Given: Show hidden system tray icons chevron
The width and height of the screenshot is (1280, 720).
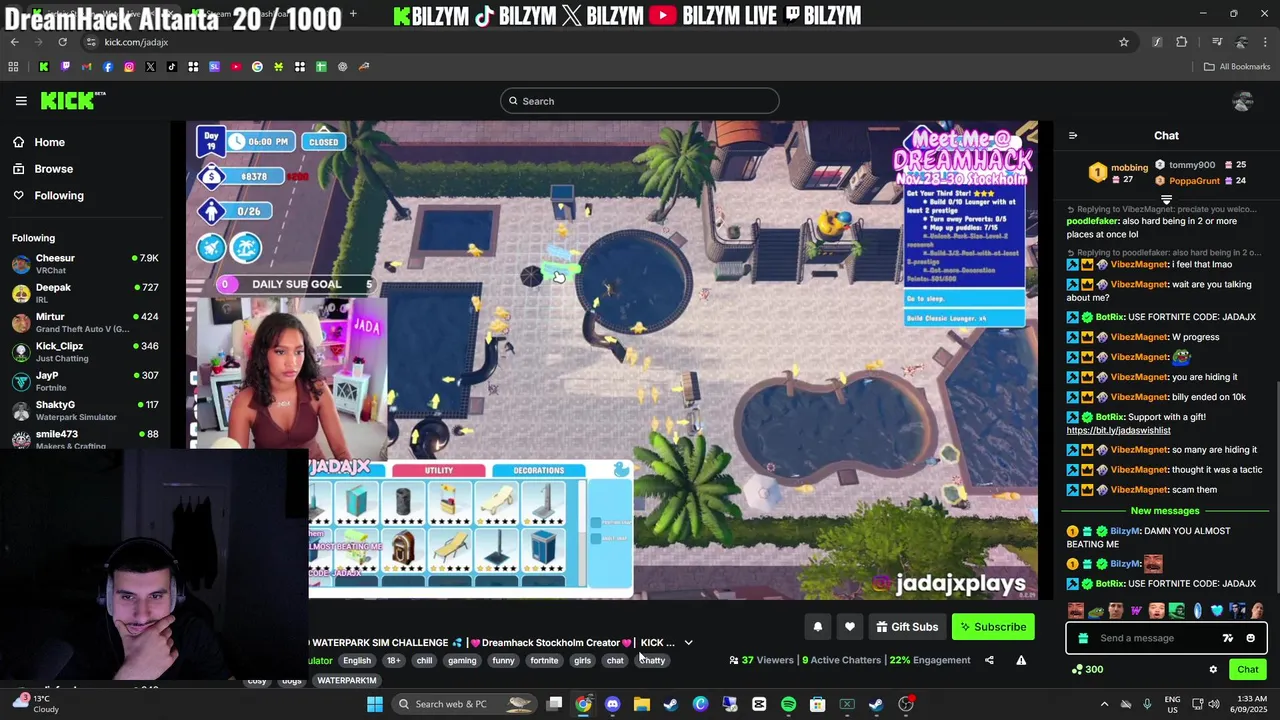Looking at the screenshot, I should [1104, 704].
